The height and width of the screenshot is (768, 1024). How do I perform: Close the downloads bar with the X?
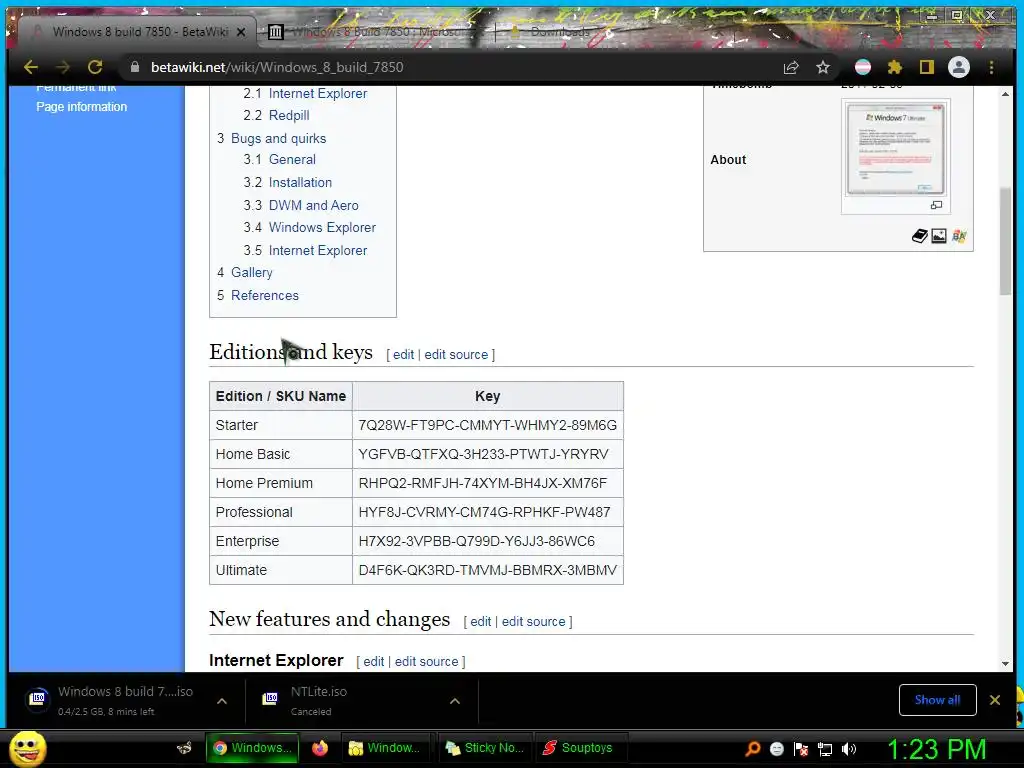[x=995, y=700]
